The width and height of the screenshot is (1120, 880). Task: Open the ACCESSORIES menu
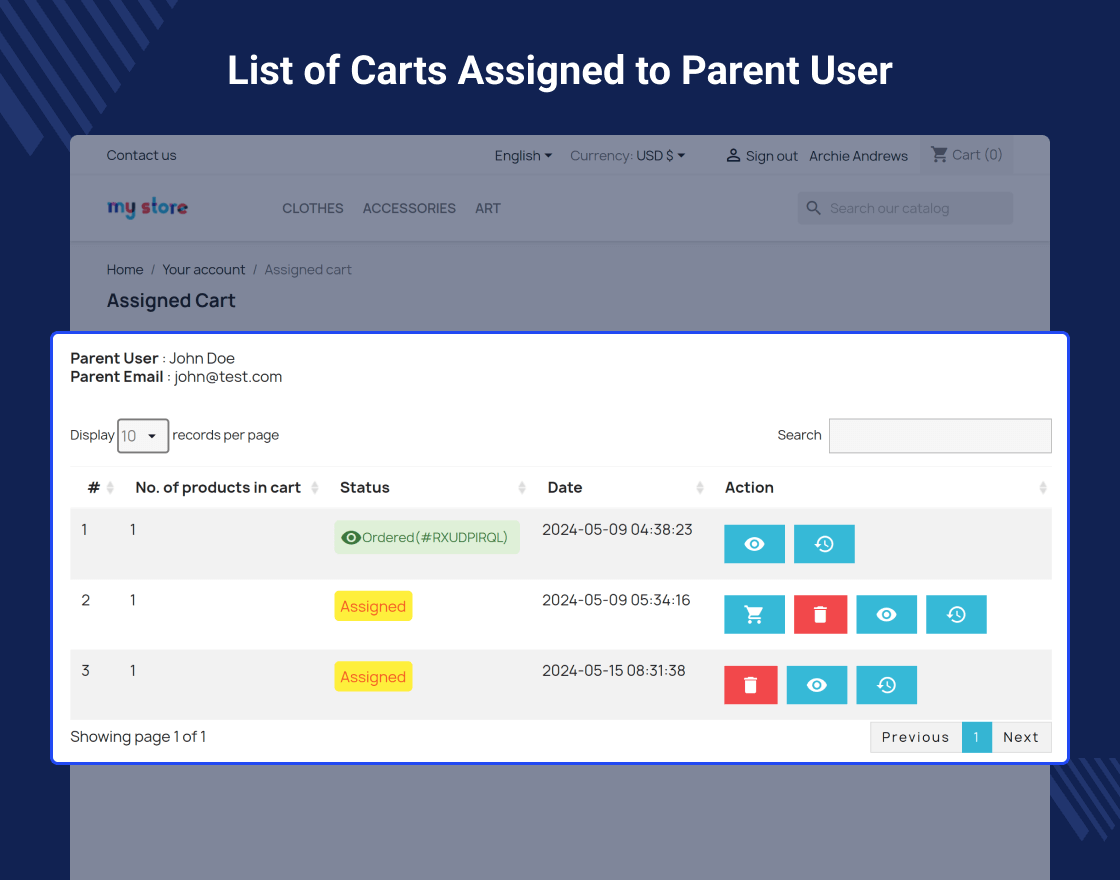click(409, 209)
